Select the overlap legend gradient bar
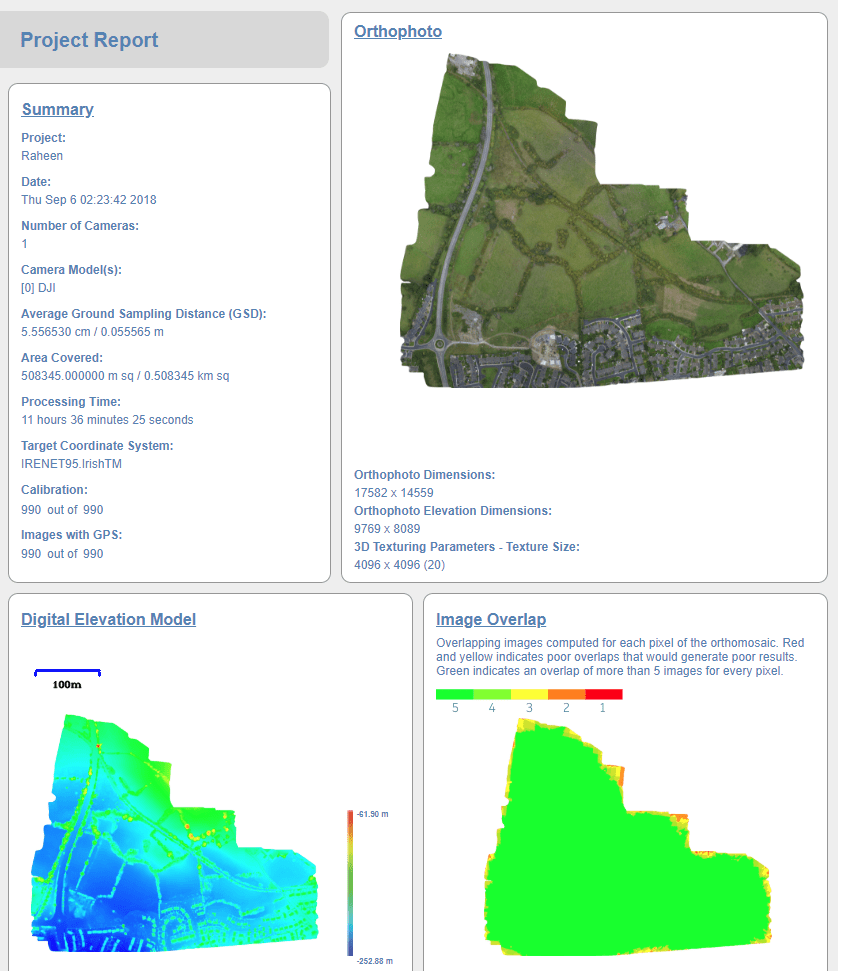The height and width of the screenshot is (971, 847). coord(528,694)
